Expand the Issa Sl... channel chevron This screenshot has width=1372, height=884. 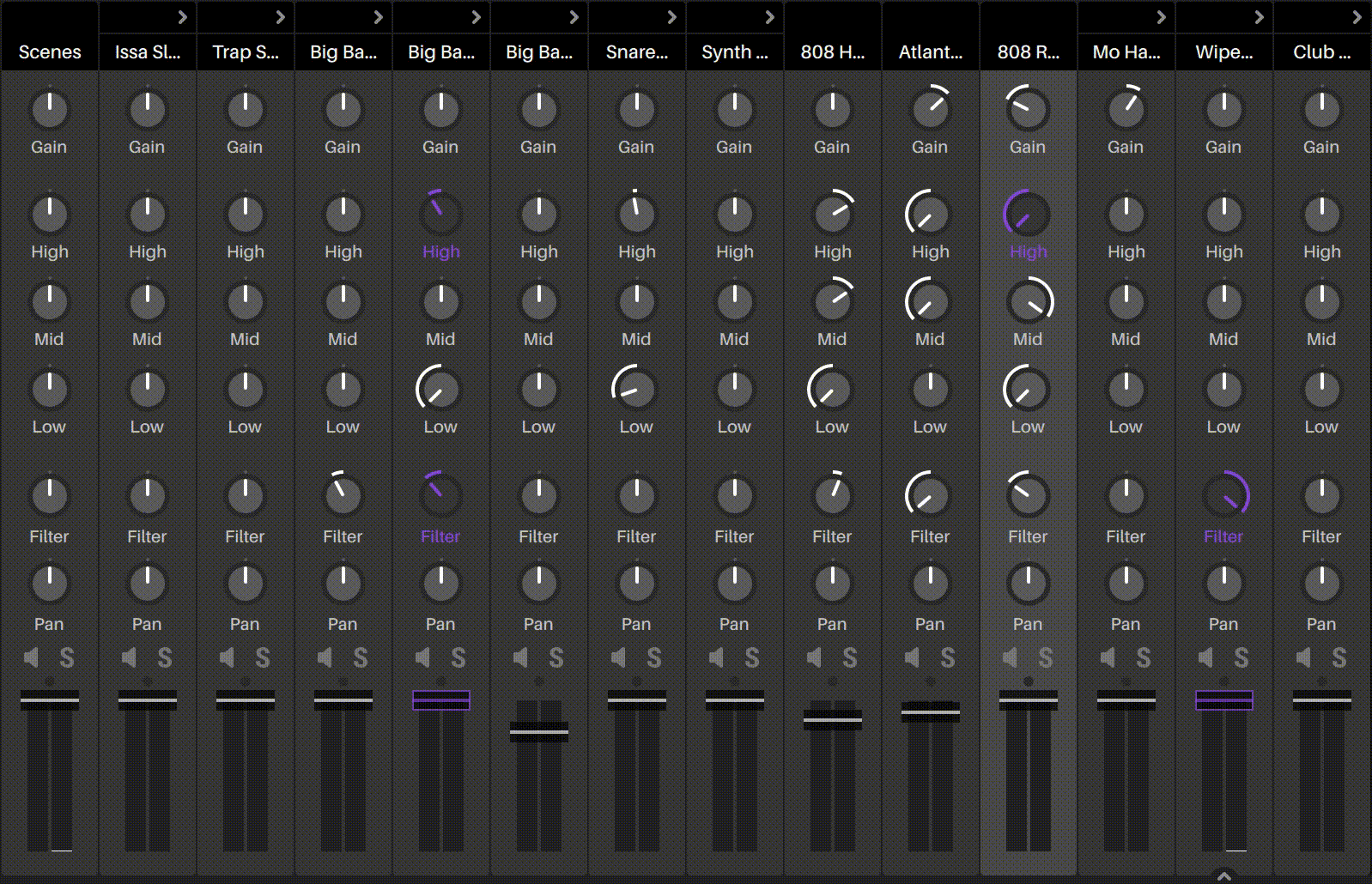[x=182, y=17]
